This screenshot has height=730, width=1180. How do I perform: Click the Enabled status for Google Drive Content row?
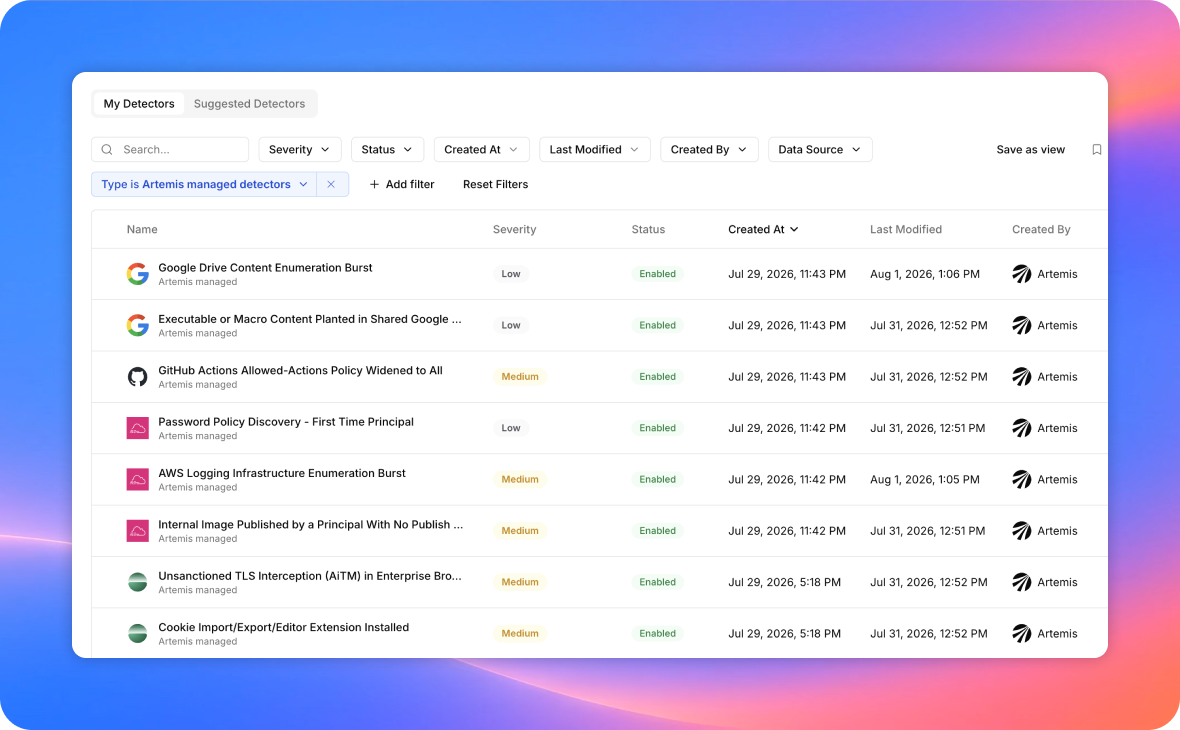pos(658,274)
